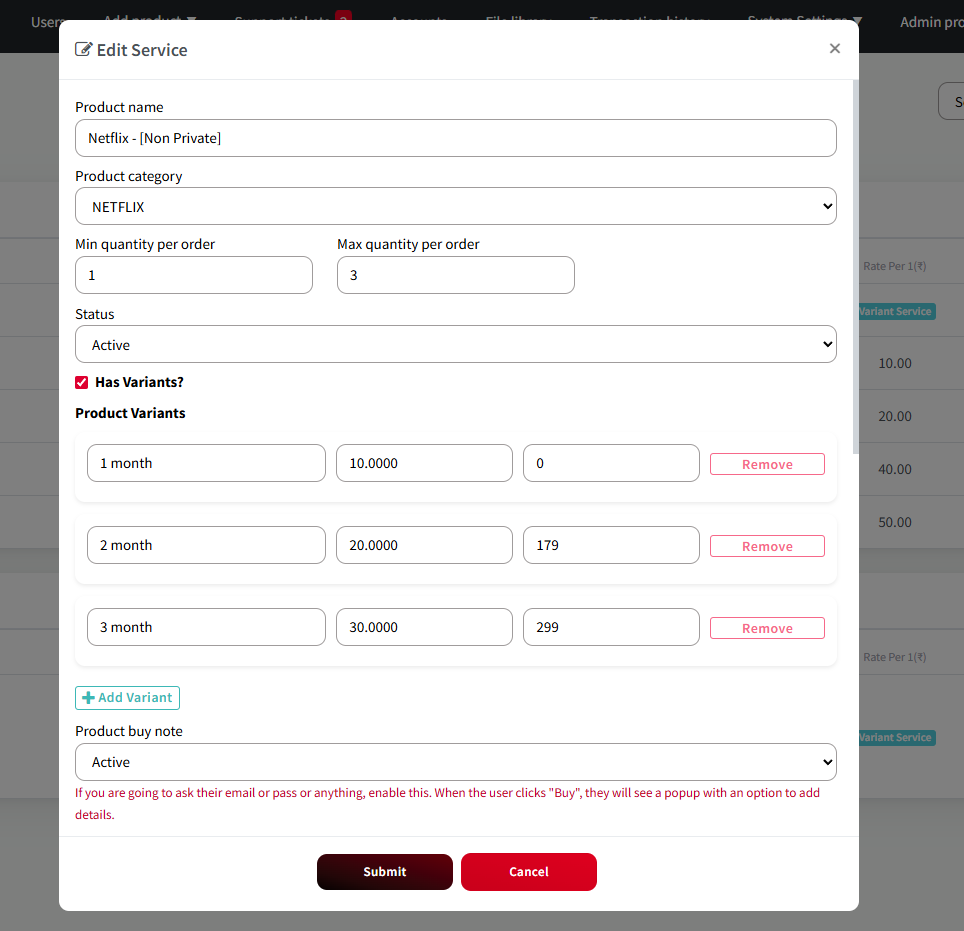Submit the Edit Service form
Image resolution: width=964 pixels, height=931 pixels.
pos(385,872)
